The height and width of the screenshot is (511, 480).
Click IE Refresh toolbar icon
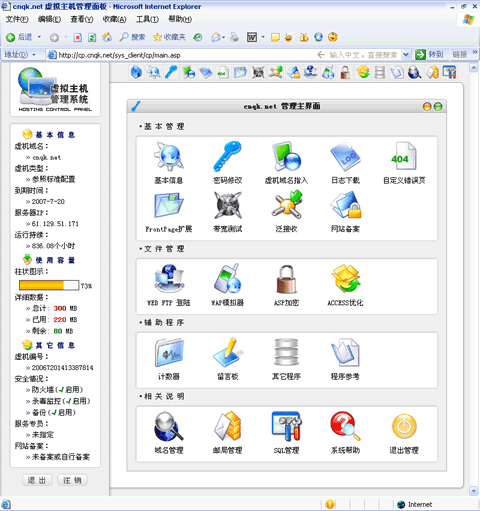[92, 37]
